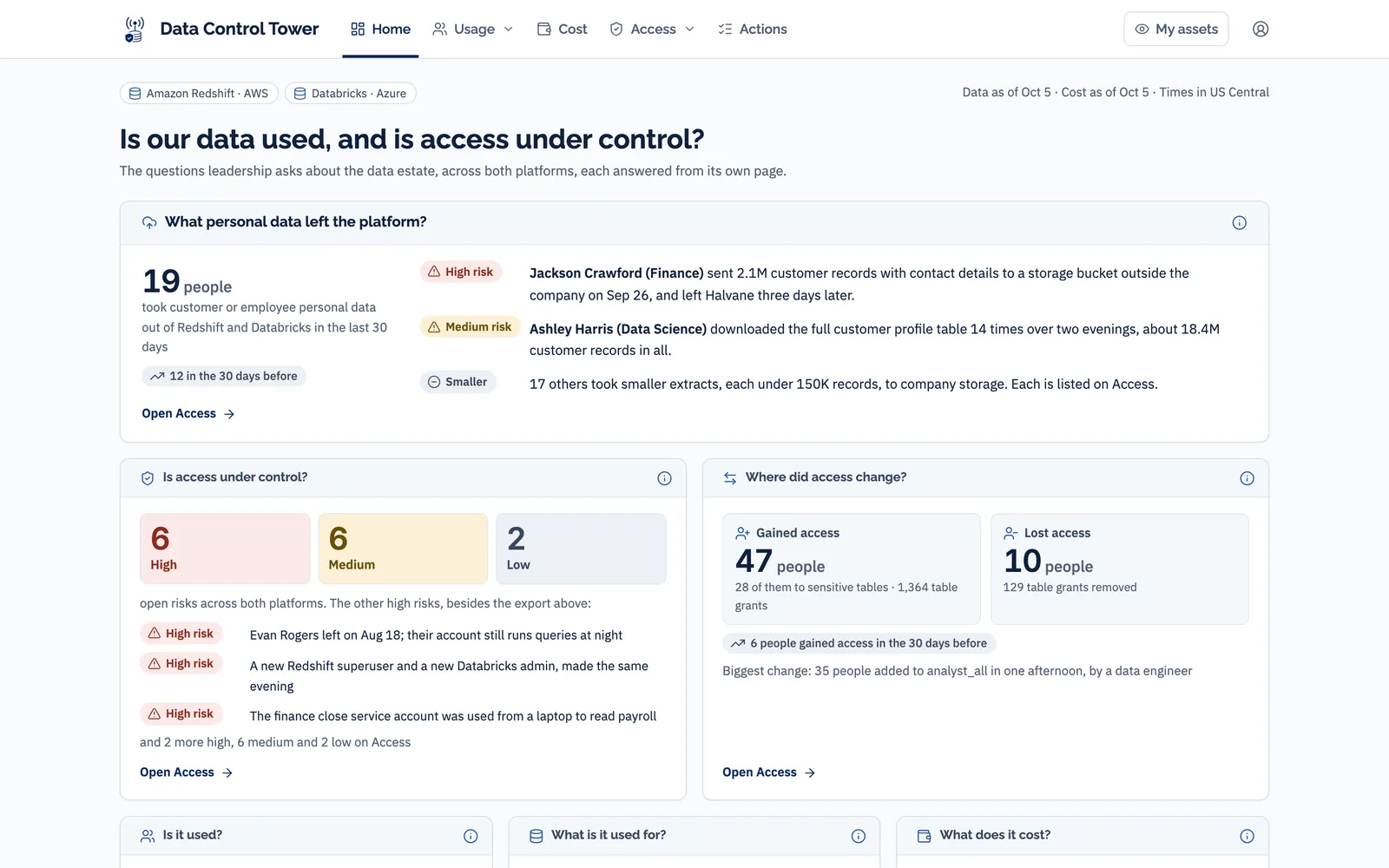Click 'and 2 more high, 6 medium' text
Screen dimensions: 1389x868
tap(275, 743)
